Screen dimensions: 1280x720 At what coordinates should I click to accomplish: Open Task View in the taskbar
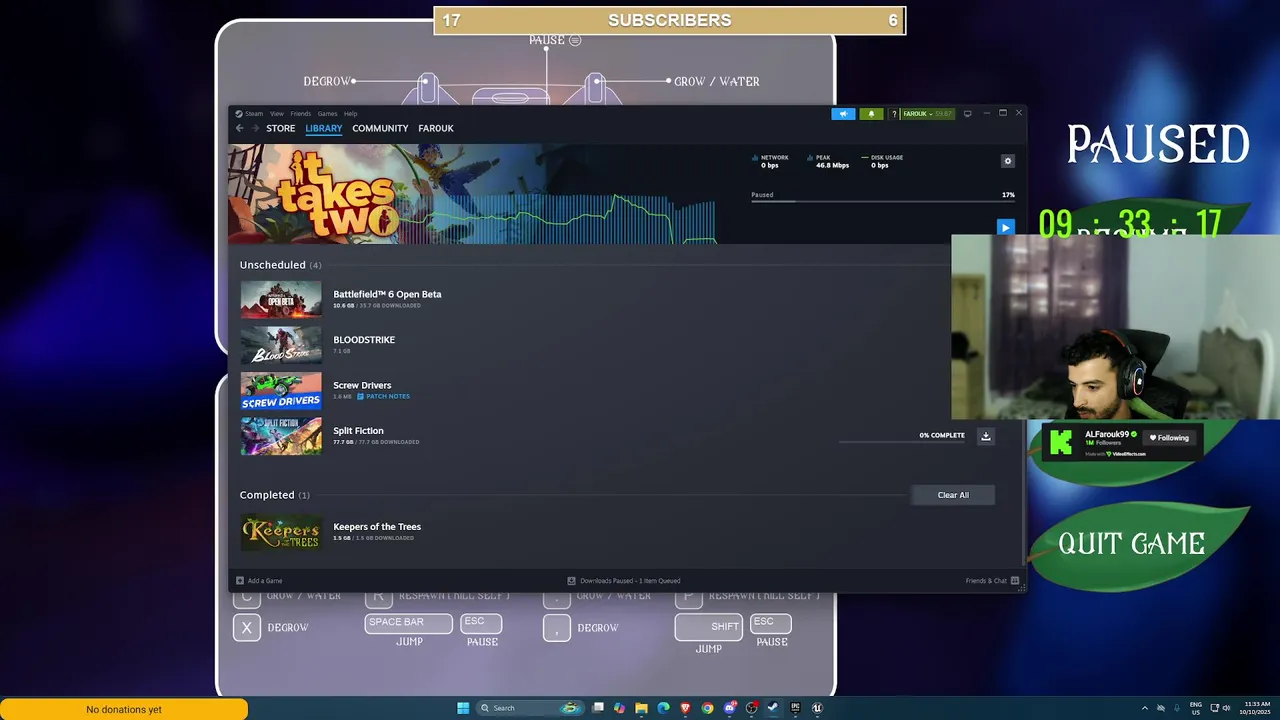(598, 708)
